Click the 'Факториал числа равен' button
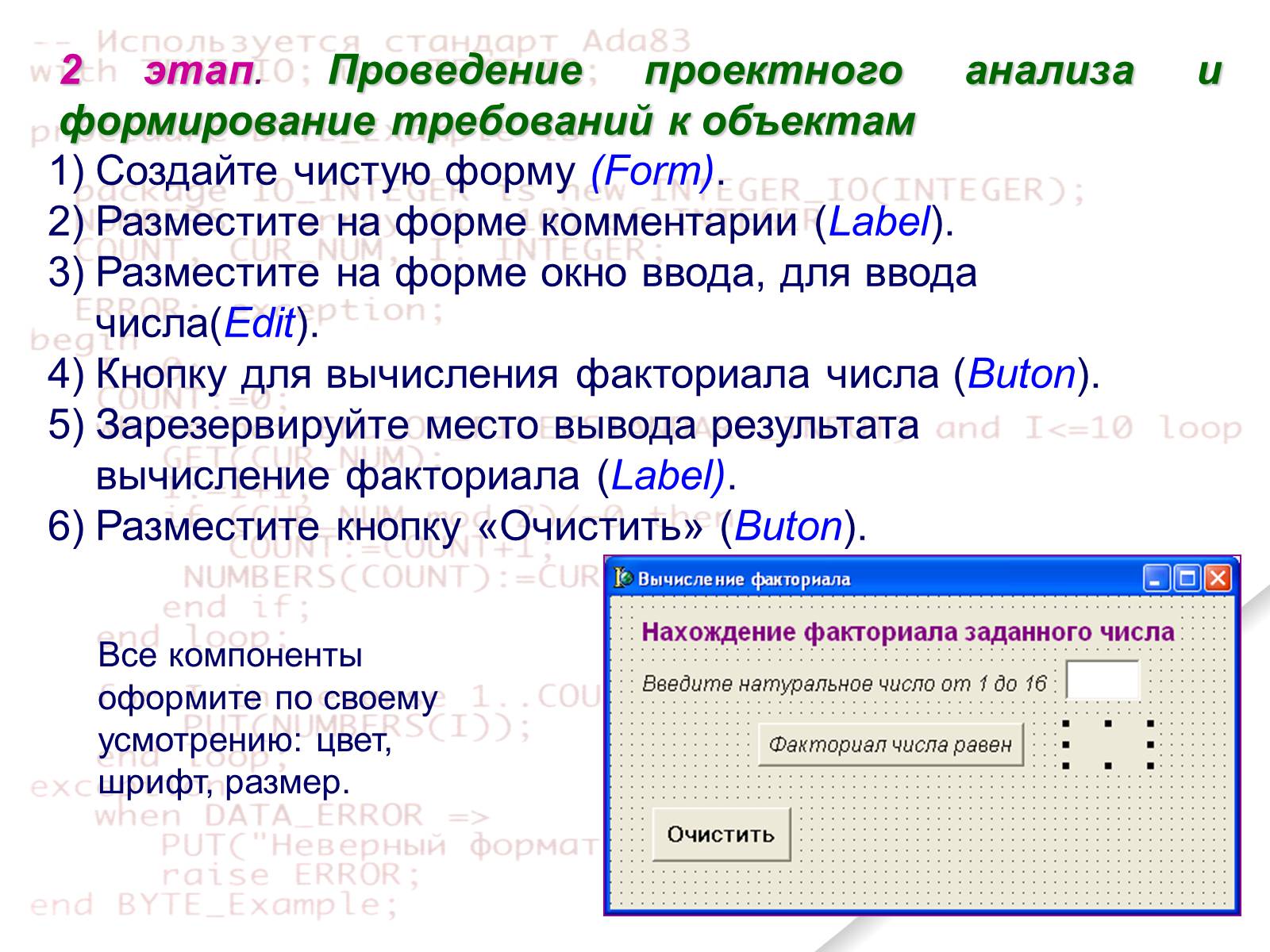 891,745
